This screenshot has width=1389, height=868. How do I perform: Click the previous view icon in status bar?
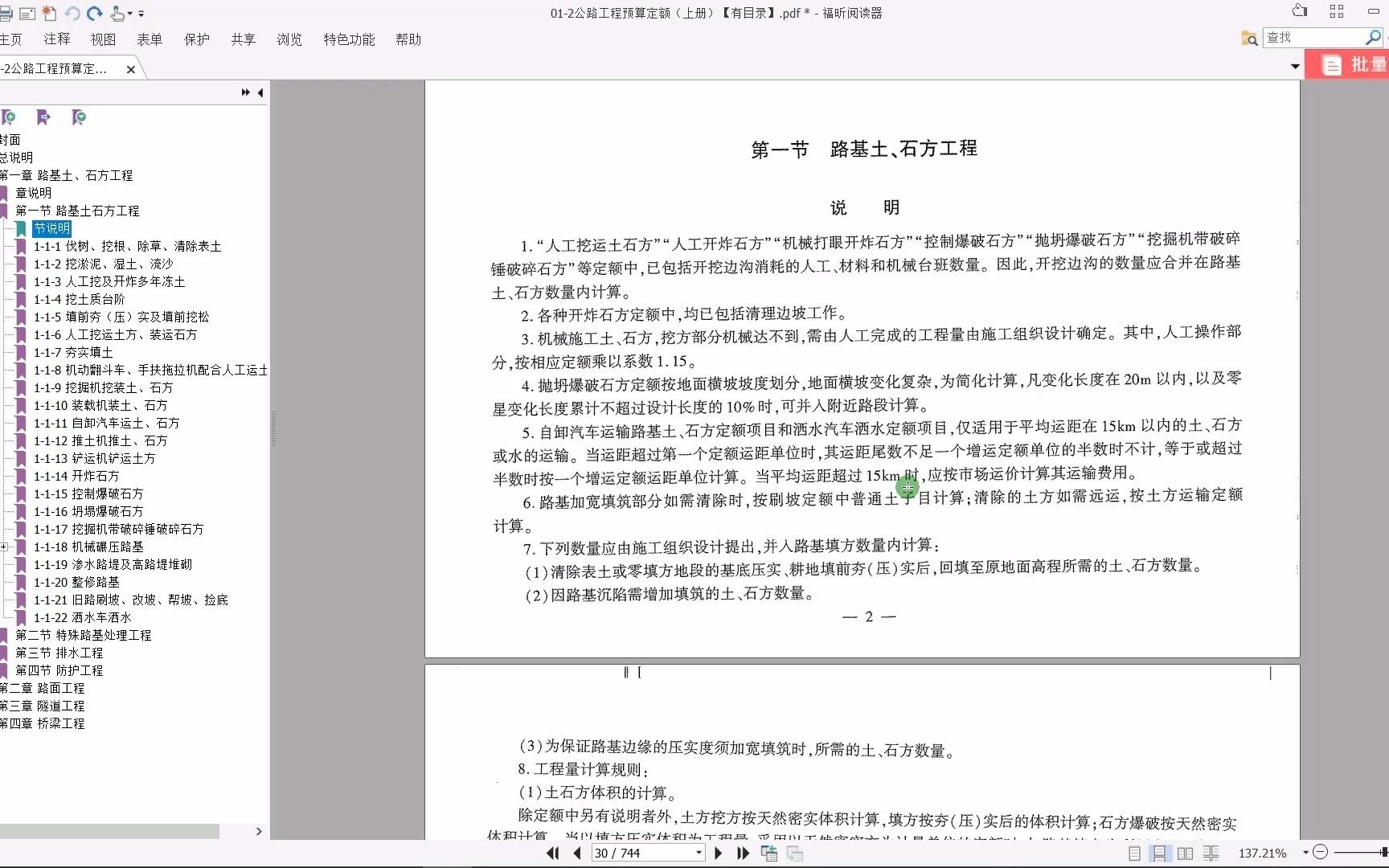(769, 854)
